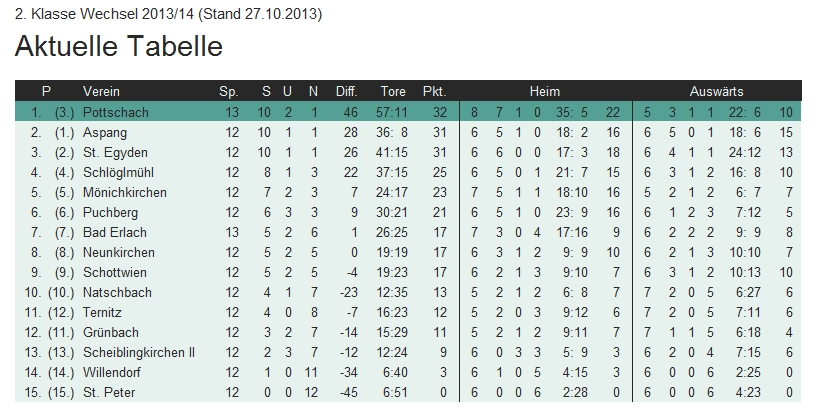Open the Aspang team entry
816x409 pixels.
coord(103,132)
